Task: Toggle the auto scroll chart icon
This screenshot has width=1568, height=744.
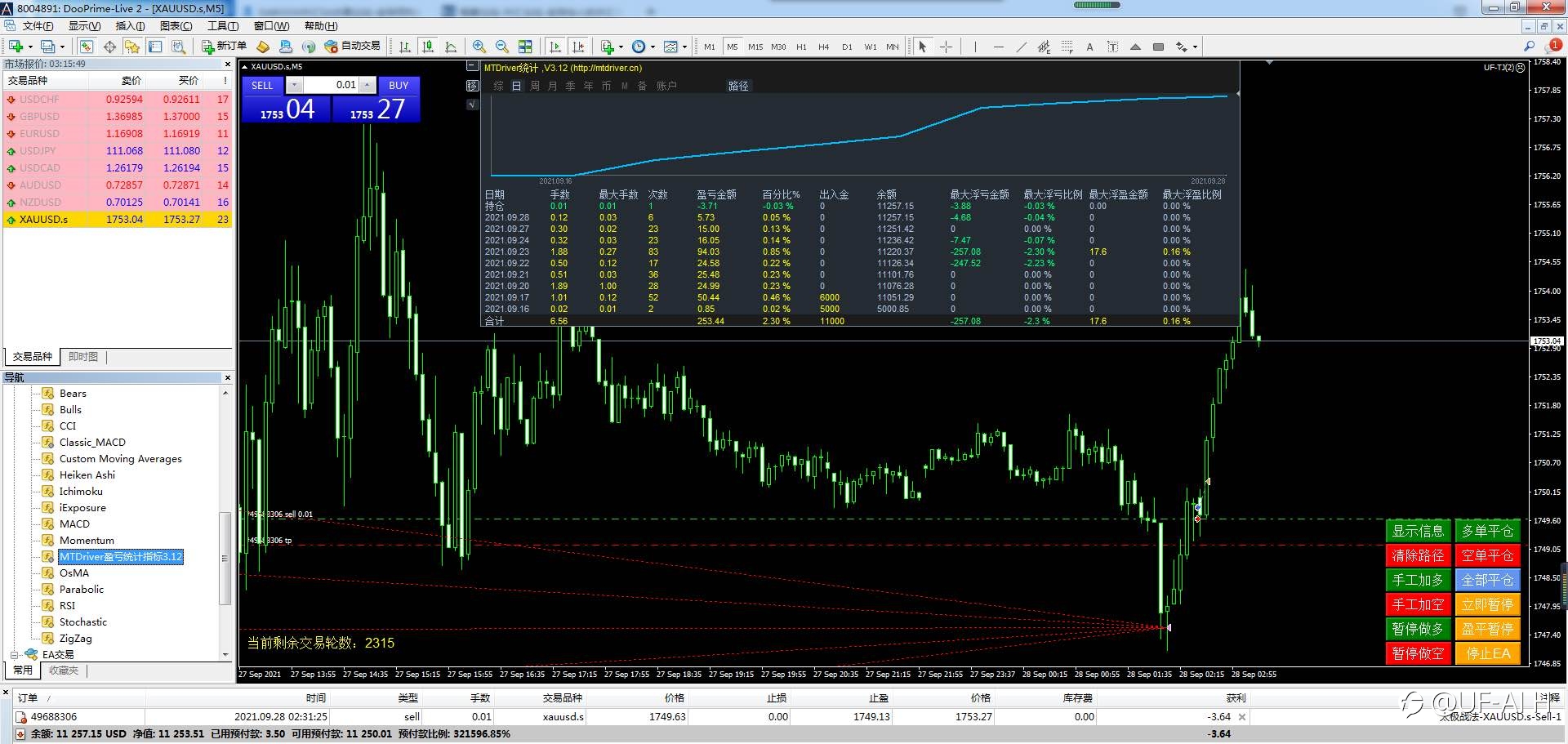Action: 555,47
